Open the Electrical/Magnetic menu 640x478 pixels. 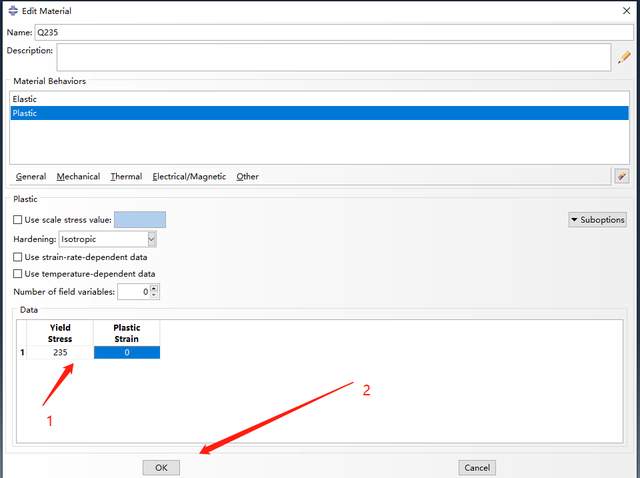[x=189, y=176]
